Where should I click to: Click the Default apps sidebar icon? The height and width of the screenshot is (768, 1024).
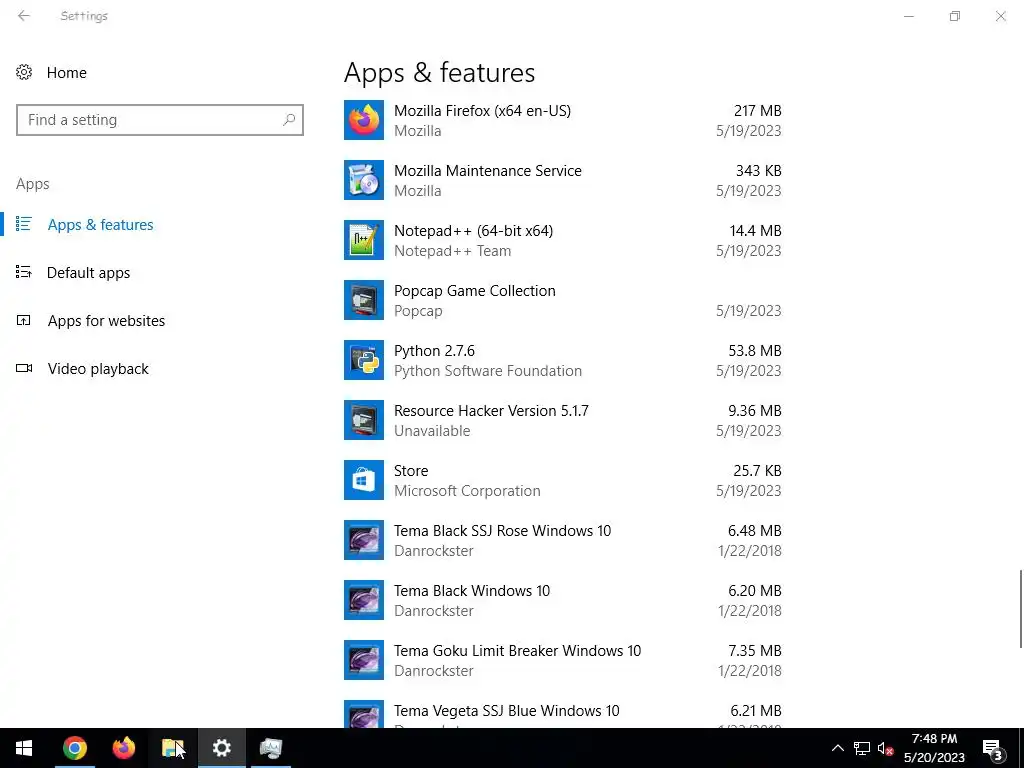[24, 272]
